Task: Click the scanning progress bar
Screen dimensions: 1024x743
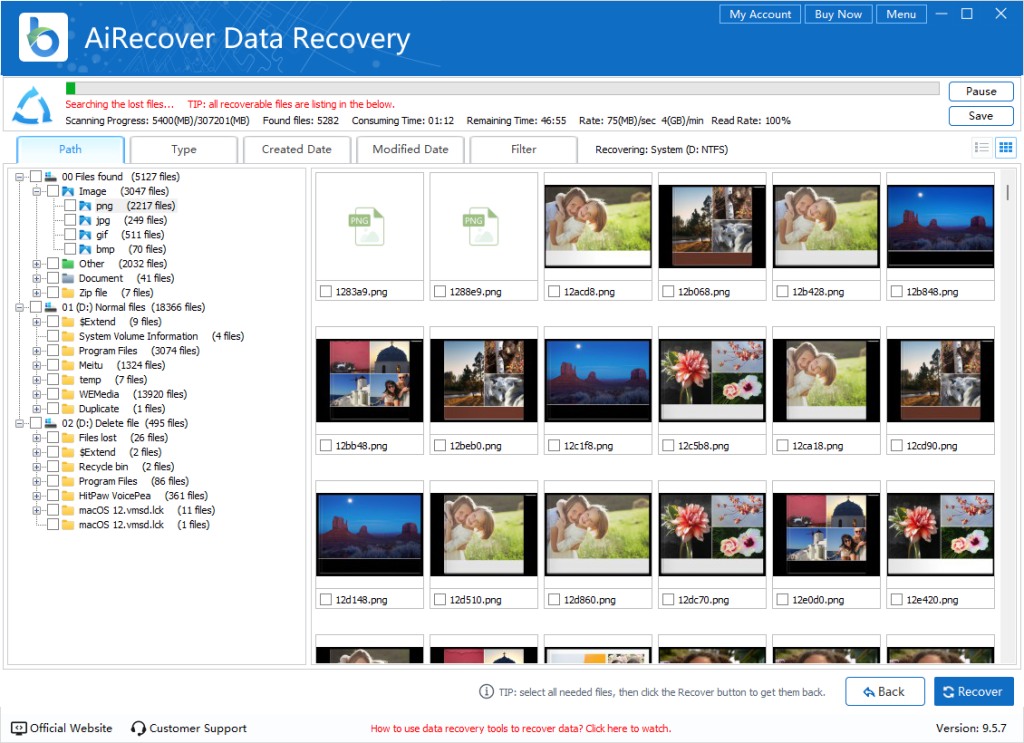Action: (x=500, y=88)
